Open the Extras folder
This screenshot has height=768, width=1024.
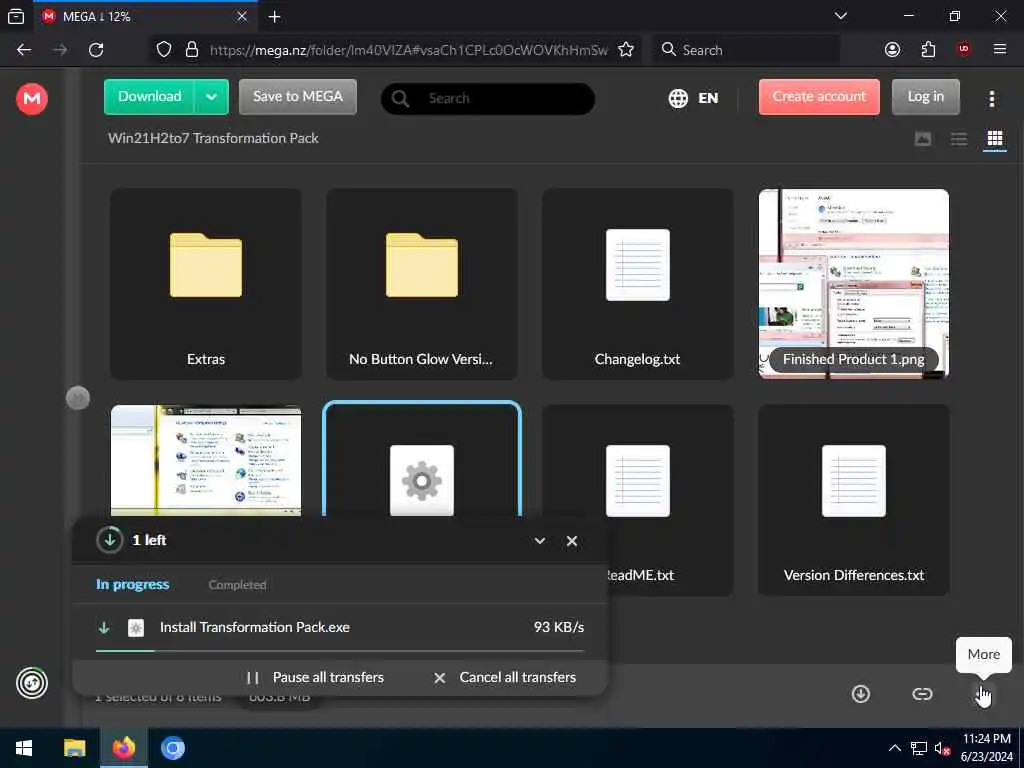tap(206, 284)
